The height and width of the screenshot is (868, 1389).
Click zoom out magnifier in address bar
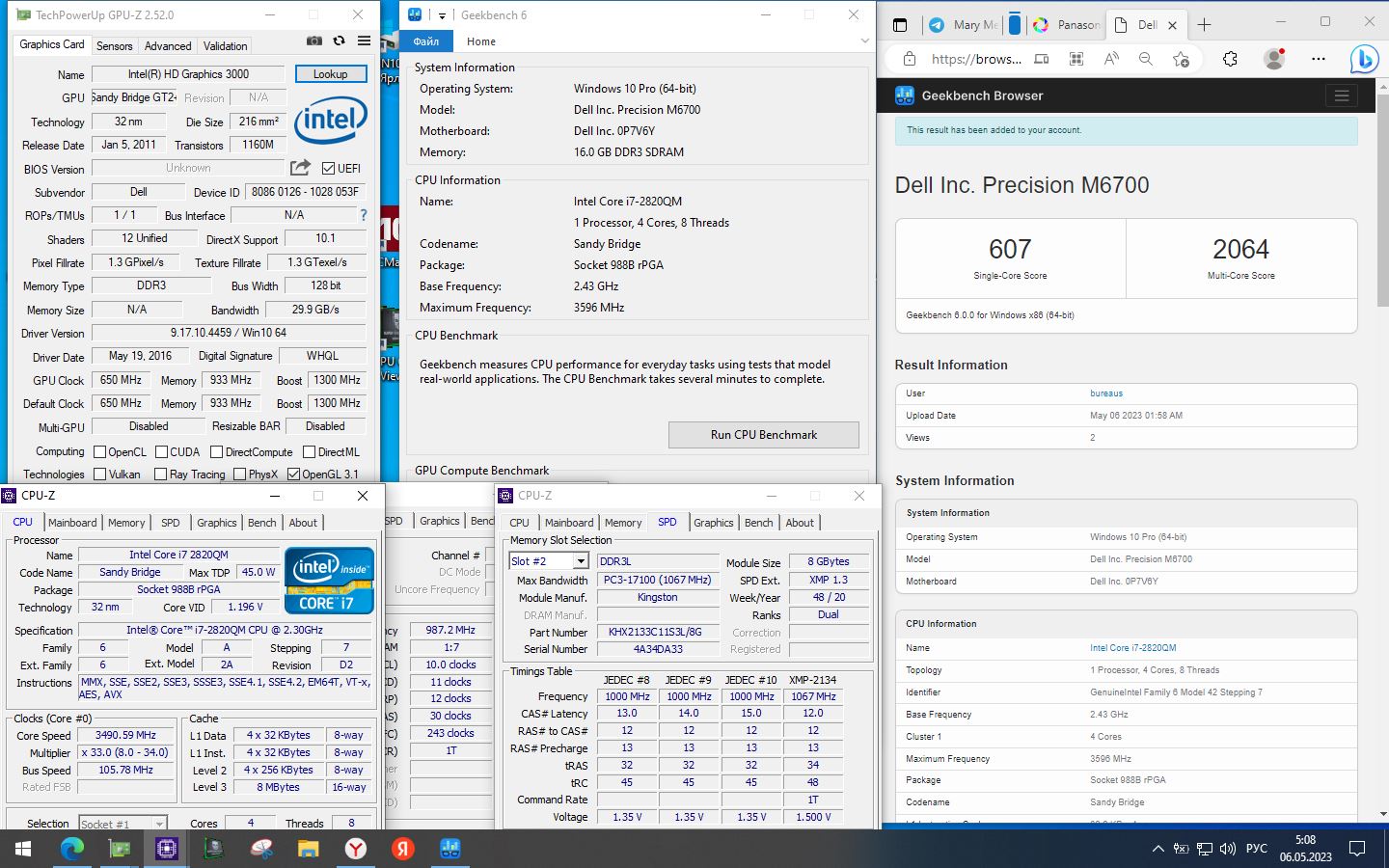point(1146,59)
